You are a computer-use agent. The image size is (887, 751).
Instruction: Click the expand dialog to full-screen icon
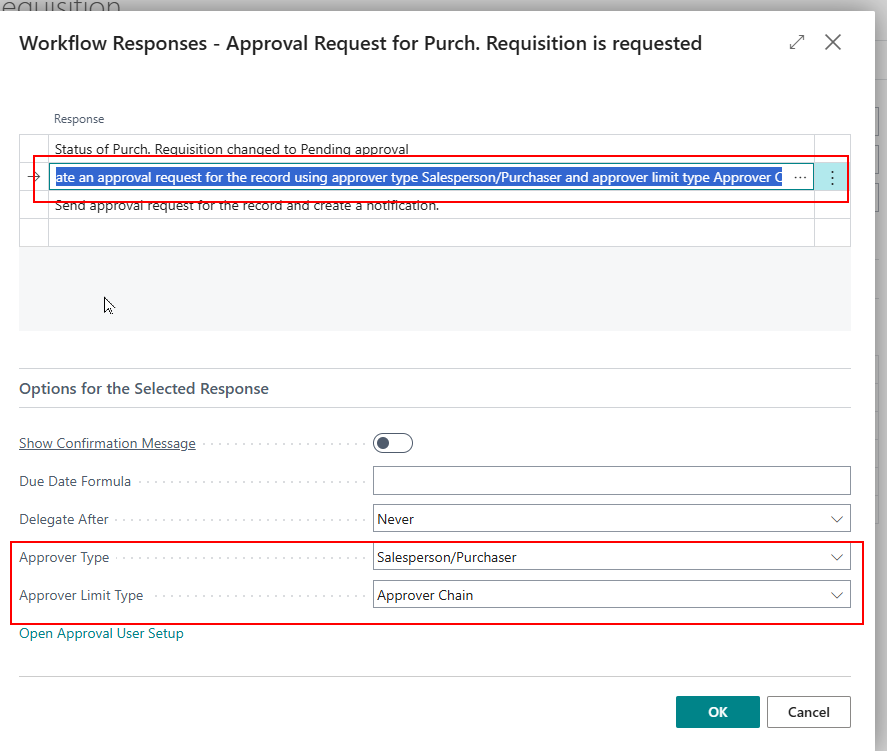click(797, 42)
